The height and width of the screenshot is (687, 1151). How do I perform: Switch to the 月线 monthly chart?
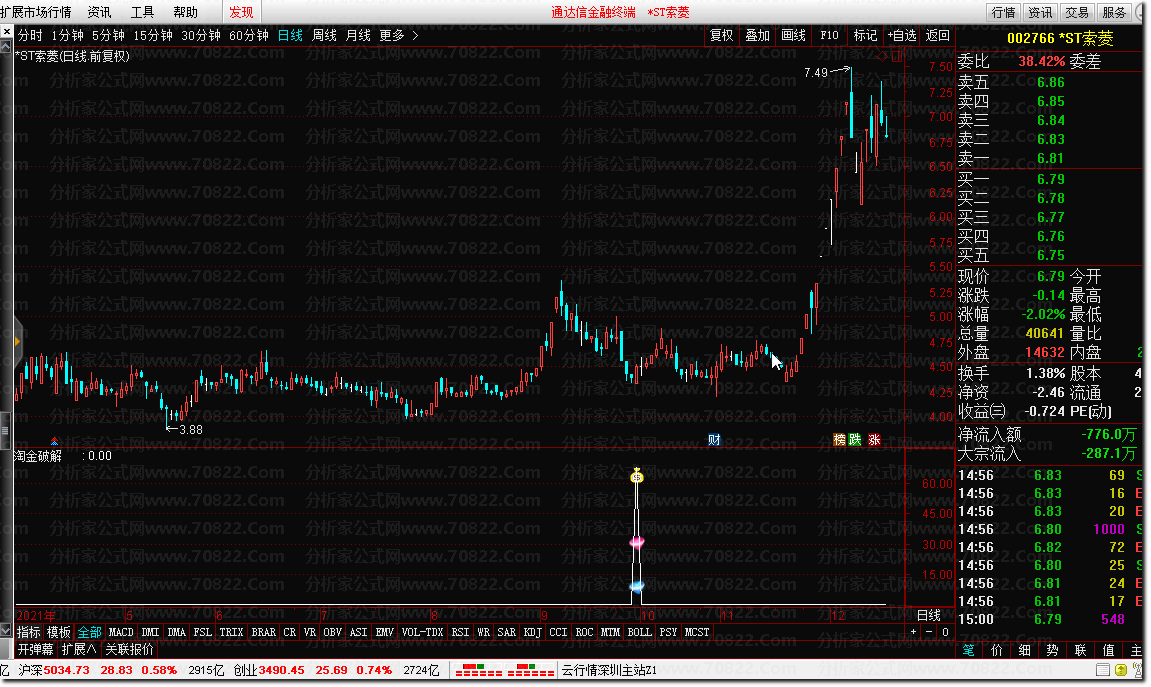(x=358, y=35)
